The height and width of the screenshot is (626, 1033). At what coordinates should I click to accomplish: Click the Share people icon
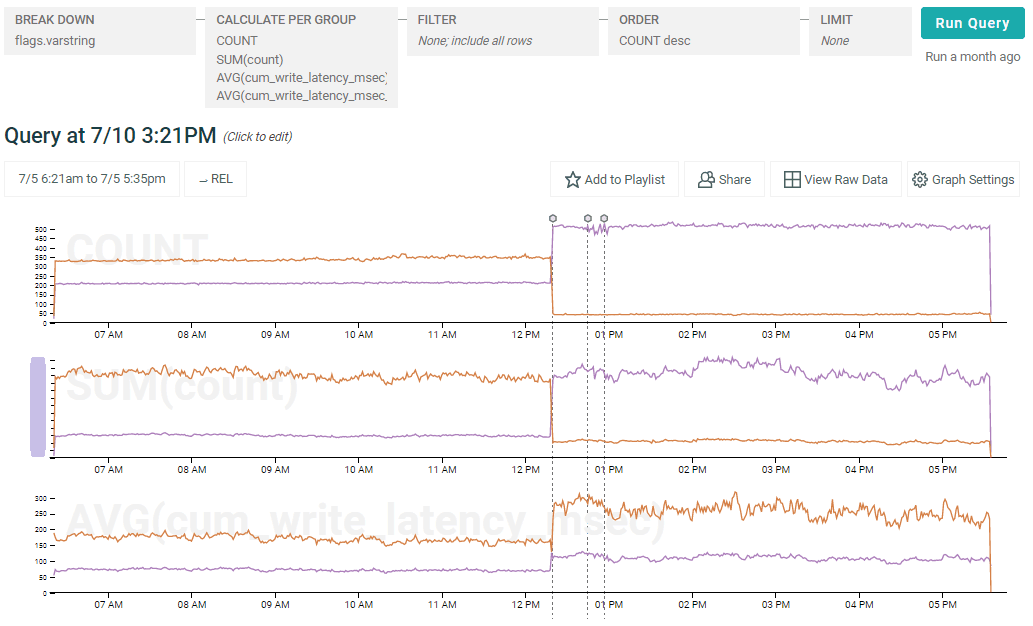tap(706, 180)
